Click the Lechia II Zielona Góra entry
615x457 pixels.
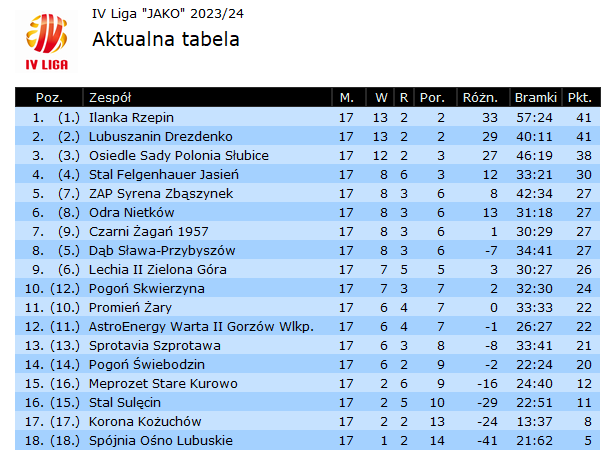pyautogui.click(x=158, y=269)
